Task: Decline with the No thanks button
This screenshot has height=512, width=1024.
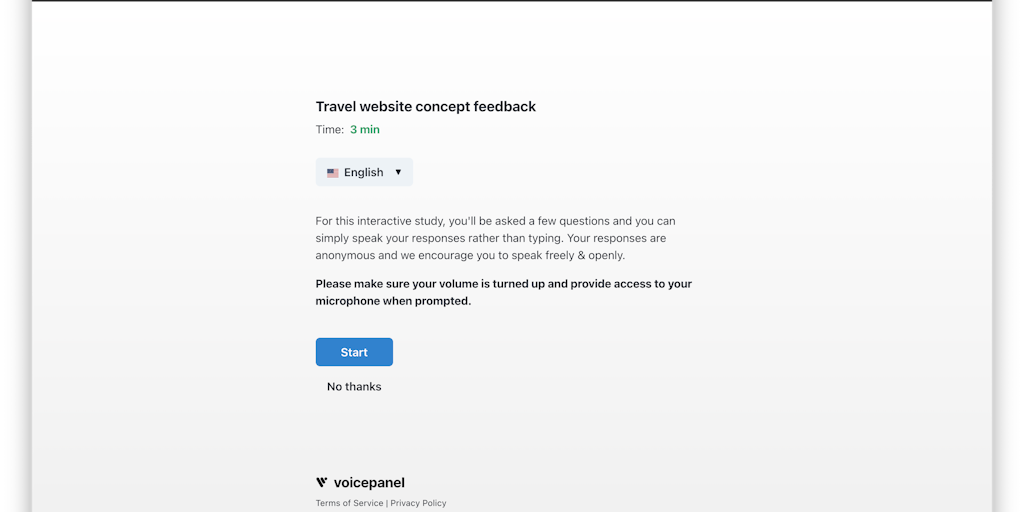Action: coord(354,386)
